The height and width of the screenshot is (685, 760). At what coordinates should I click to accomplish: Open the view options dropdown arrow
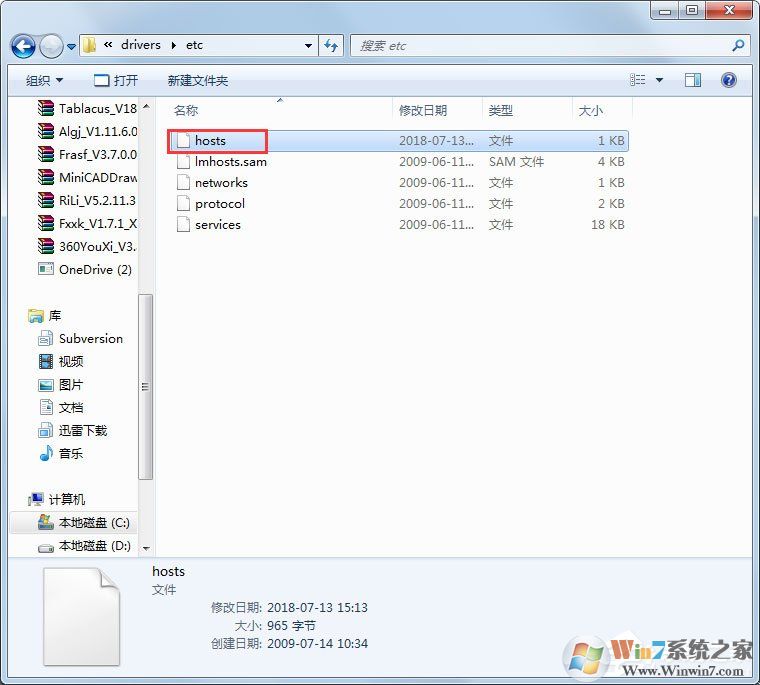pyautogui.click(x=659, y=80)
